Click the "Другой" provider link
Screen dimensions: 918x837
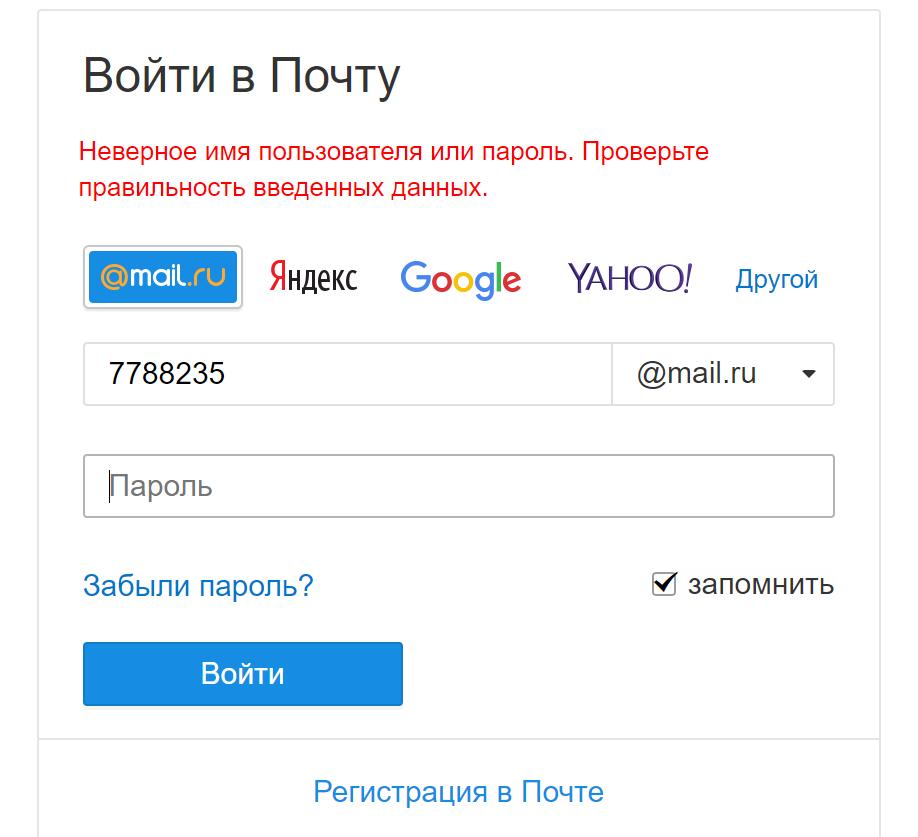(776, 279)
